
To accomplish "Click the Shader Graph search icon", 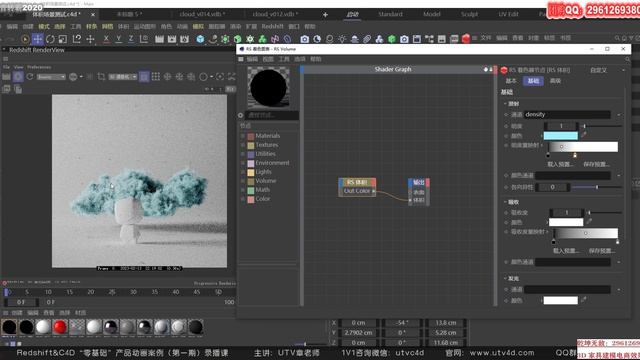I will [627, 60].
